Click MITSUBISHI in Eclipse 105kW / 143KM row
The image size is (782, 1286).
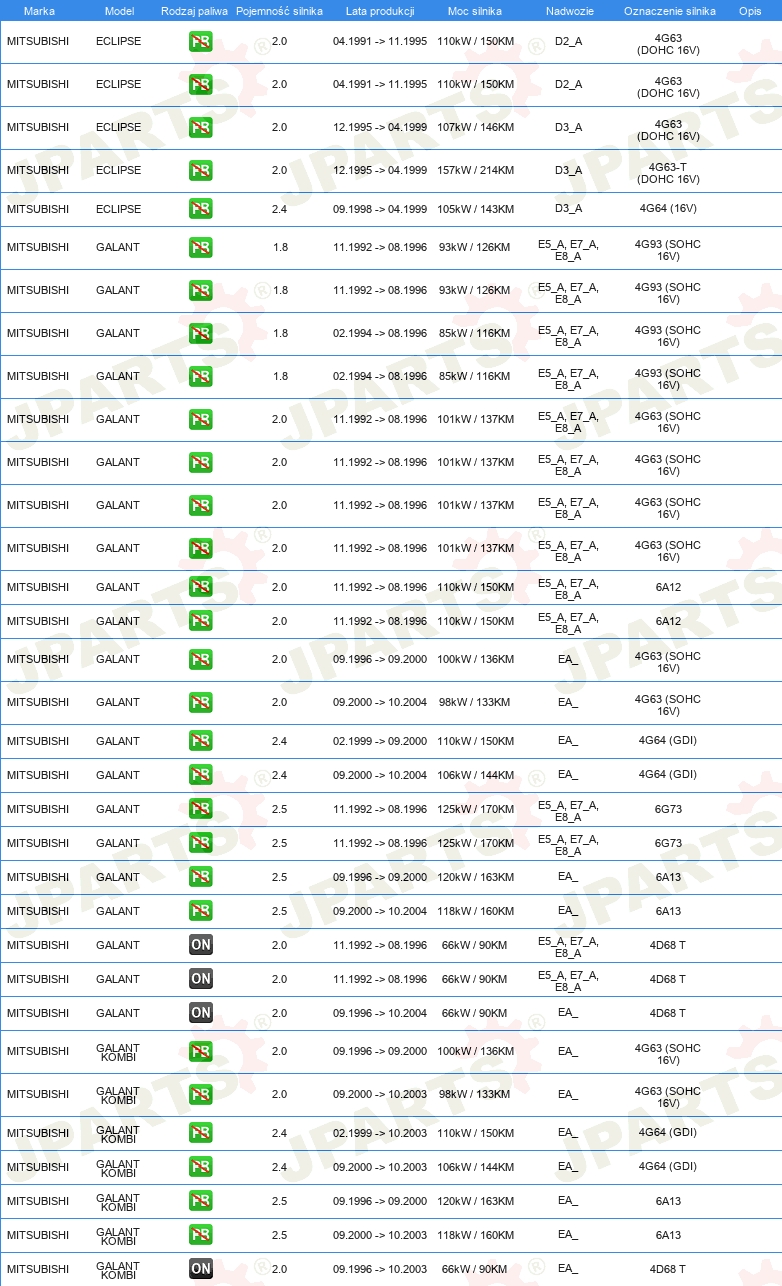point(38,209)
